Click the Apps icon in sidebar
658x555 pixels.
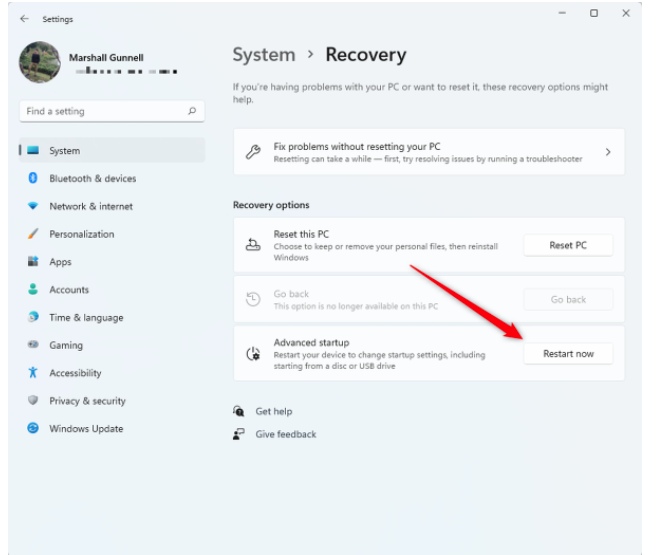(33, 262)
